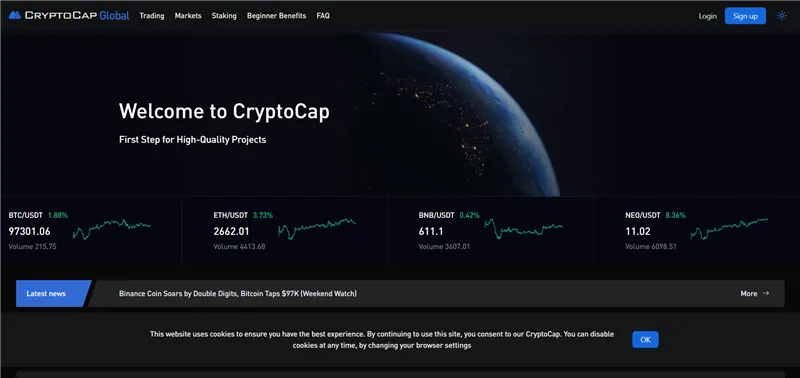Select the BTC/USDT pair label

[x=26, y=215]
